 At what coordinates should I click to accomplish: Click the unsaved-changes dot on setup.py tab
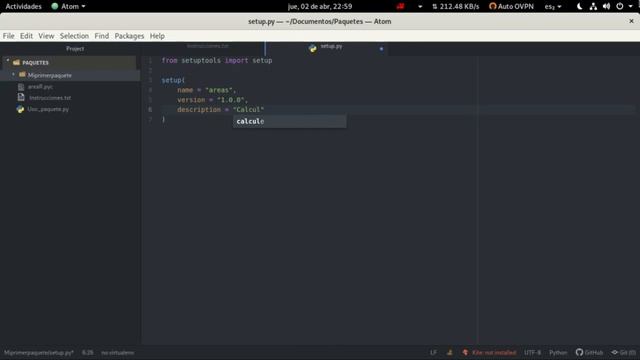click(381, 49)
